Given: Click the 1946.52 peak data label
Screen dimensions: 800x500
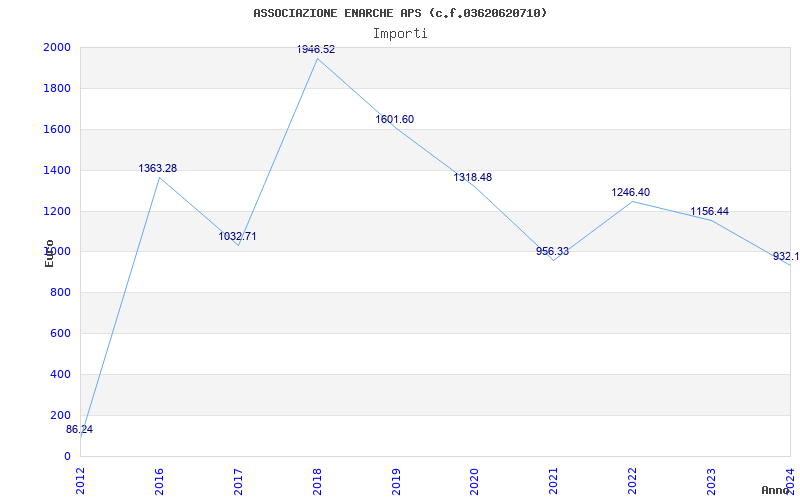Looking at the screenshot, I should click(x=316, y=49).
